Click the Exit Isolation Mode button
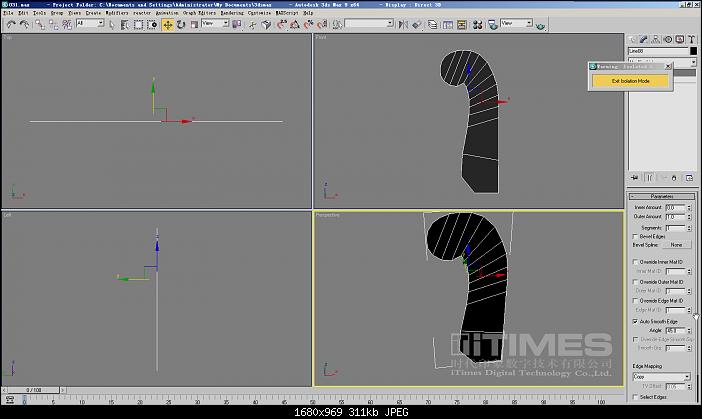This screenshot has height=419, width=702. pos(630,81)
